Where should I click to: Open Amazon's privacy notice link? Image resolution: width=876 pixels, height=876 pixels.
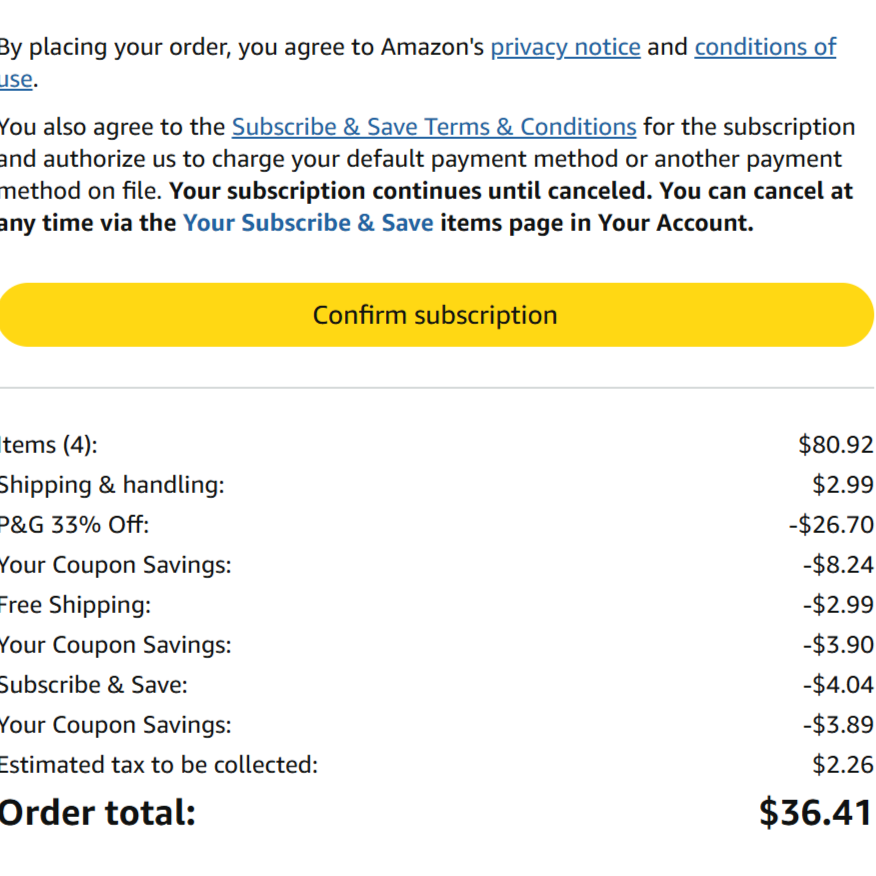click(565, 47)
